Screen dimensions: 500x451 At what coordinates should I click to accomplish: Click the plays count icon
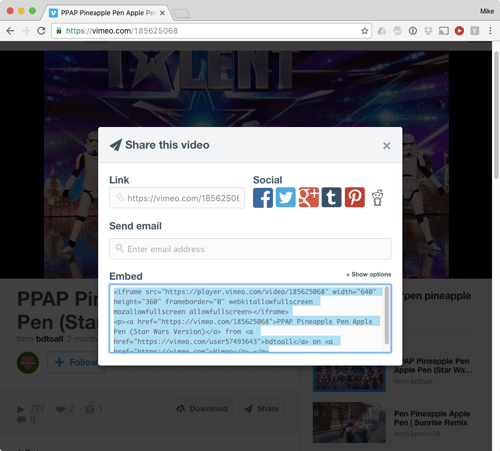(21, 409)
